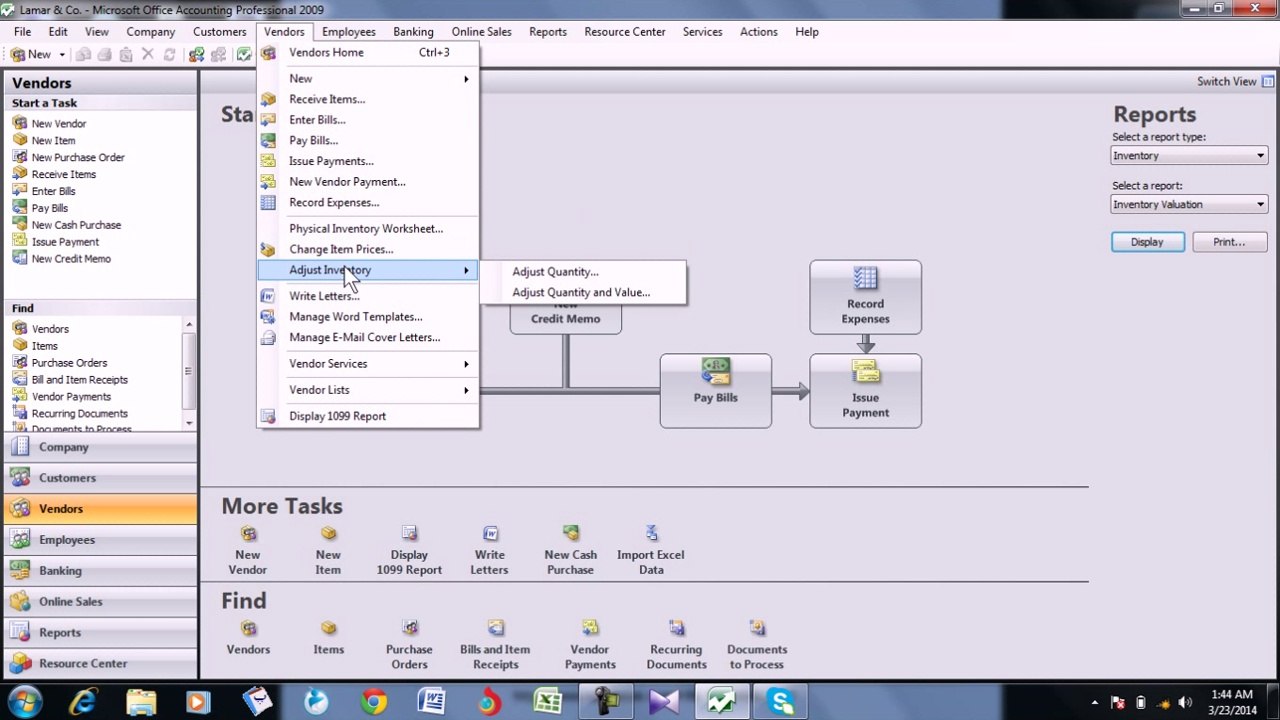Click Issue Payments menu entry

(368, 161)
